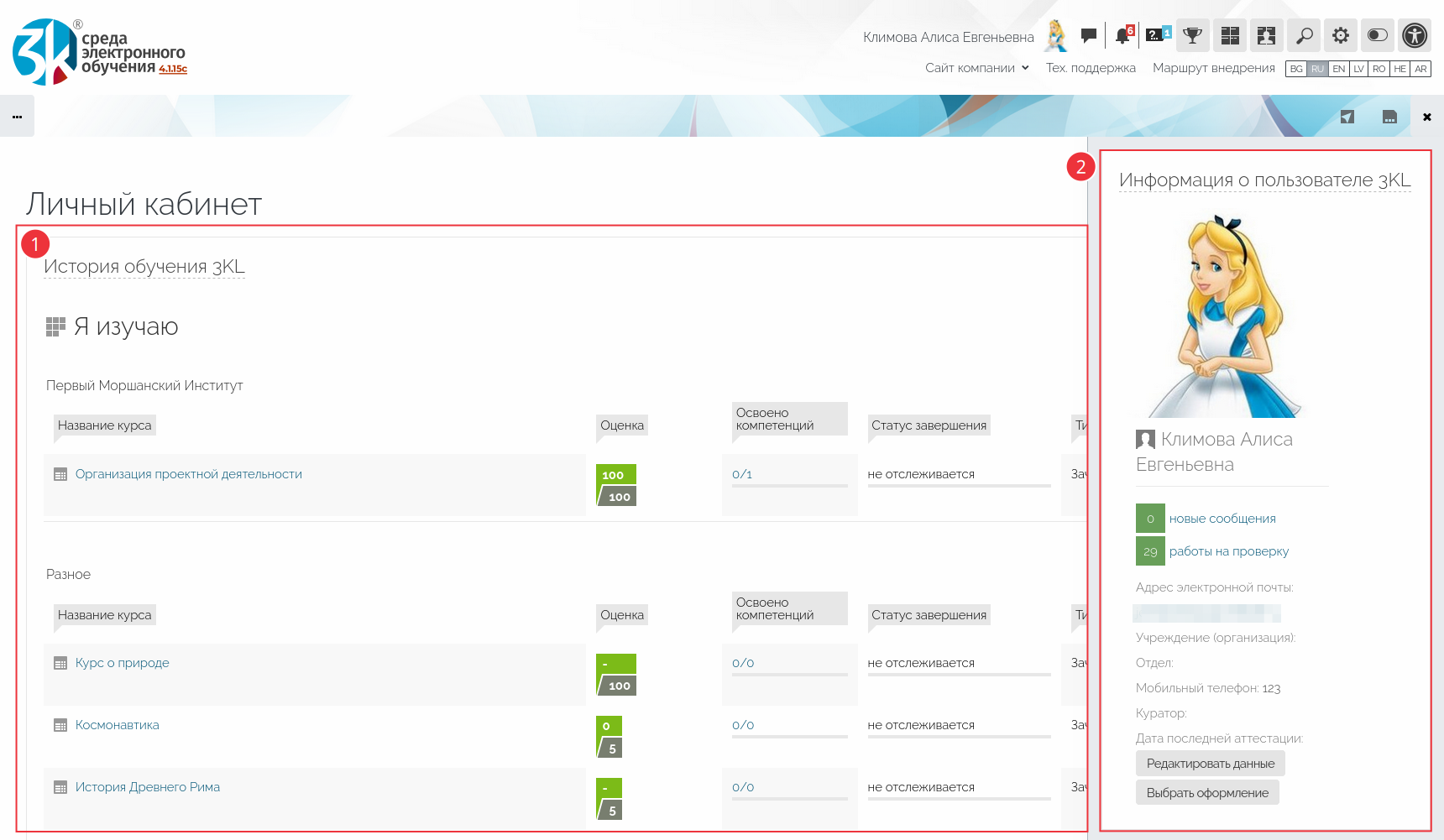Open Тех. поддержка menu item

[x=1091, y=68]
